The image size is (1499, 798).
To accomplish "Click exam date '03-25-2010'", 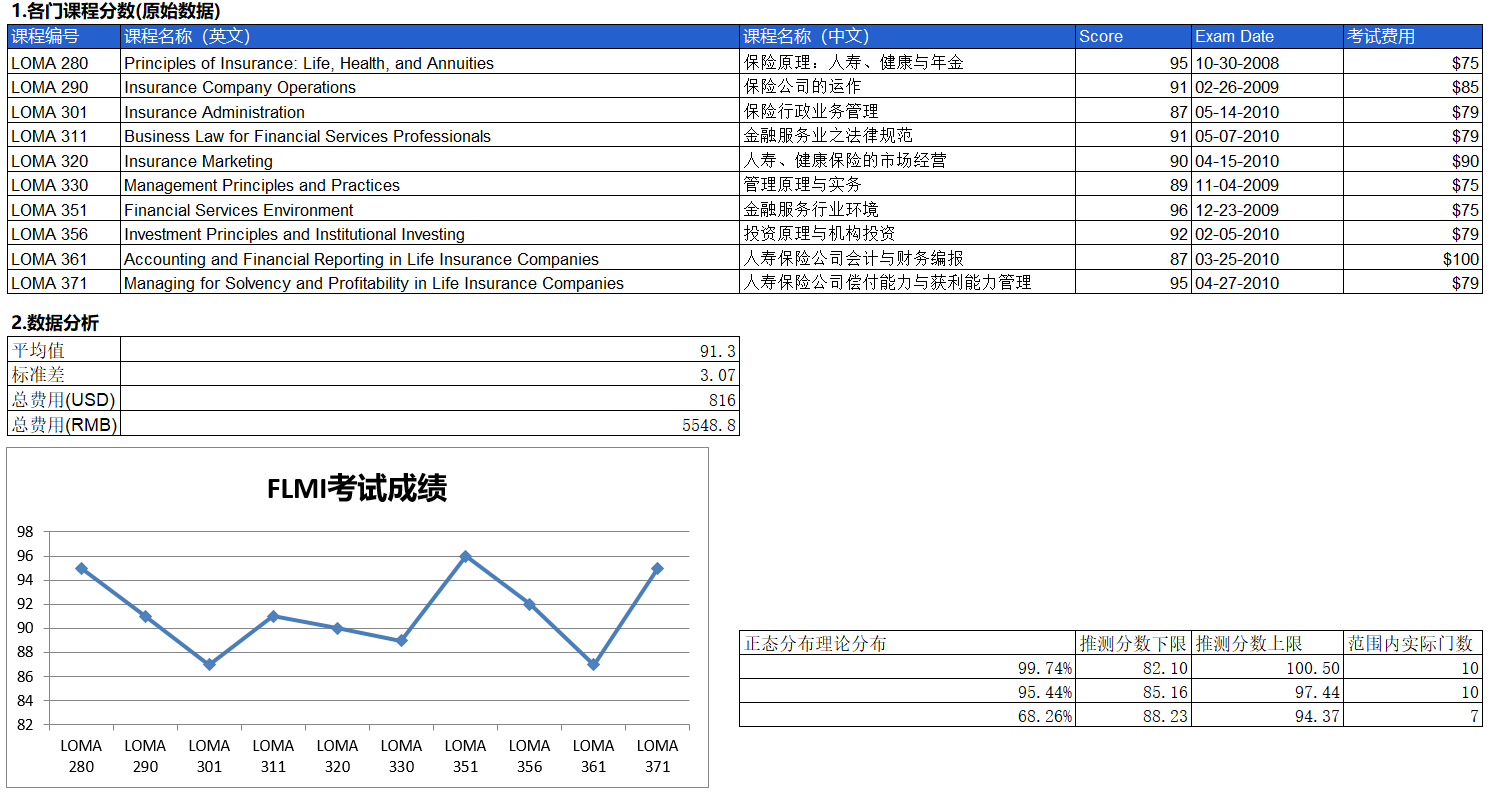I will tap(1267, 258).
